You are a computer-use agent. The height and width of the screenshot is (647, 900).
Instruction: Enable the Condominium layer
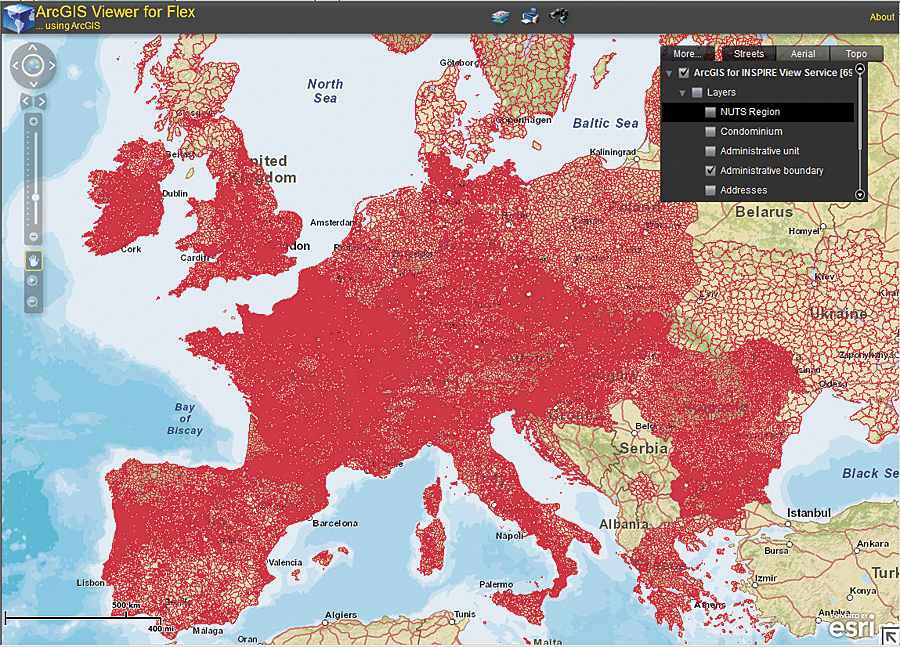(x=711, y=131)
